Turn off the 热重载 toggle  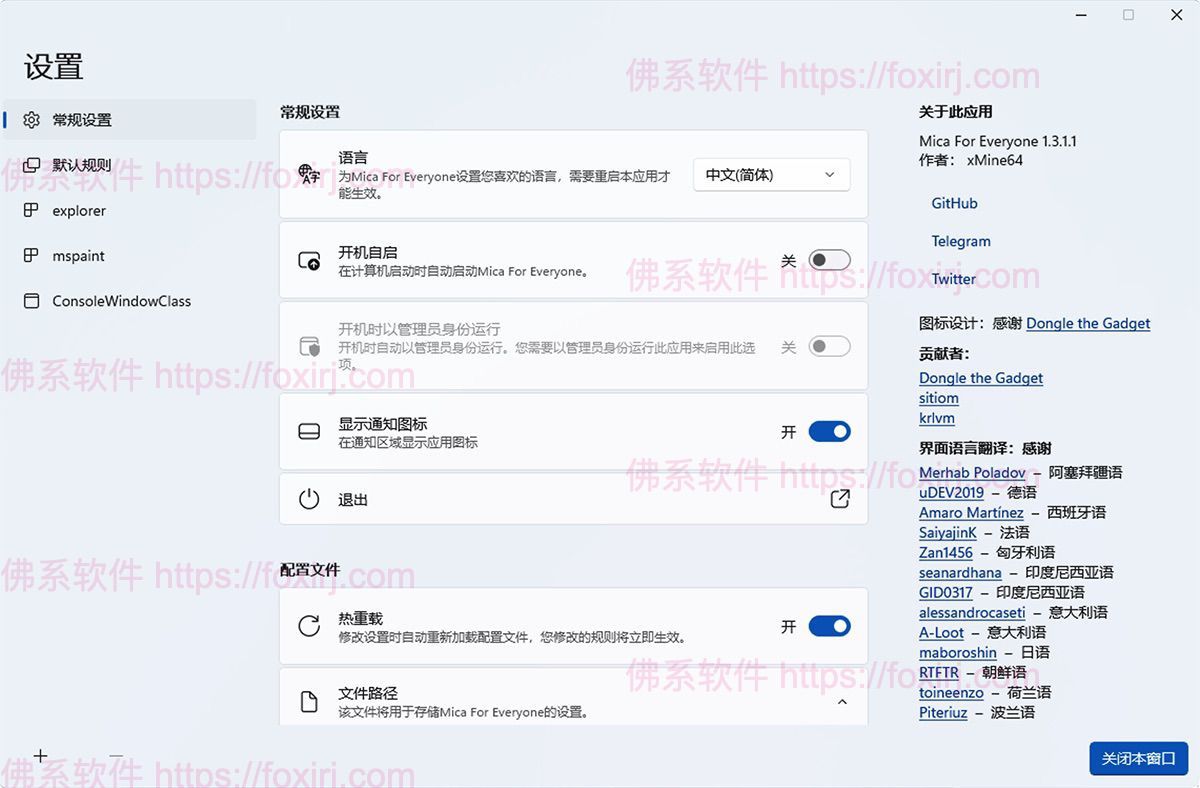pos(827,626)
